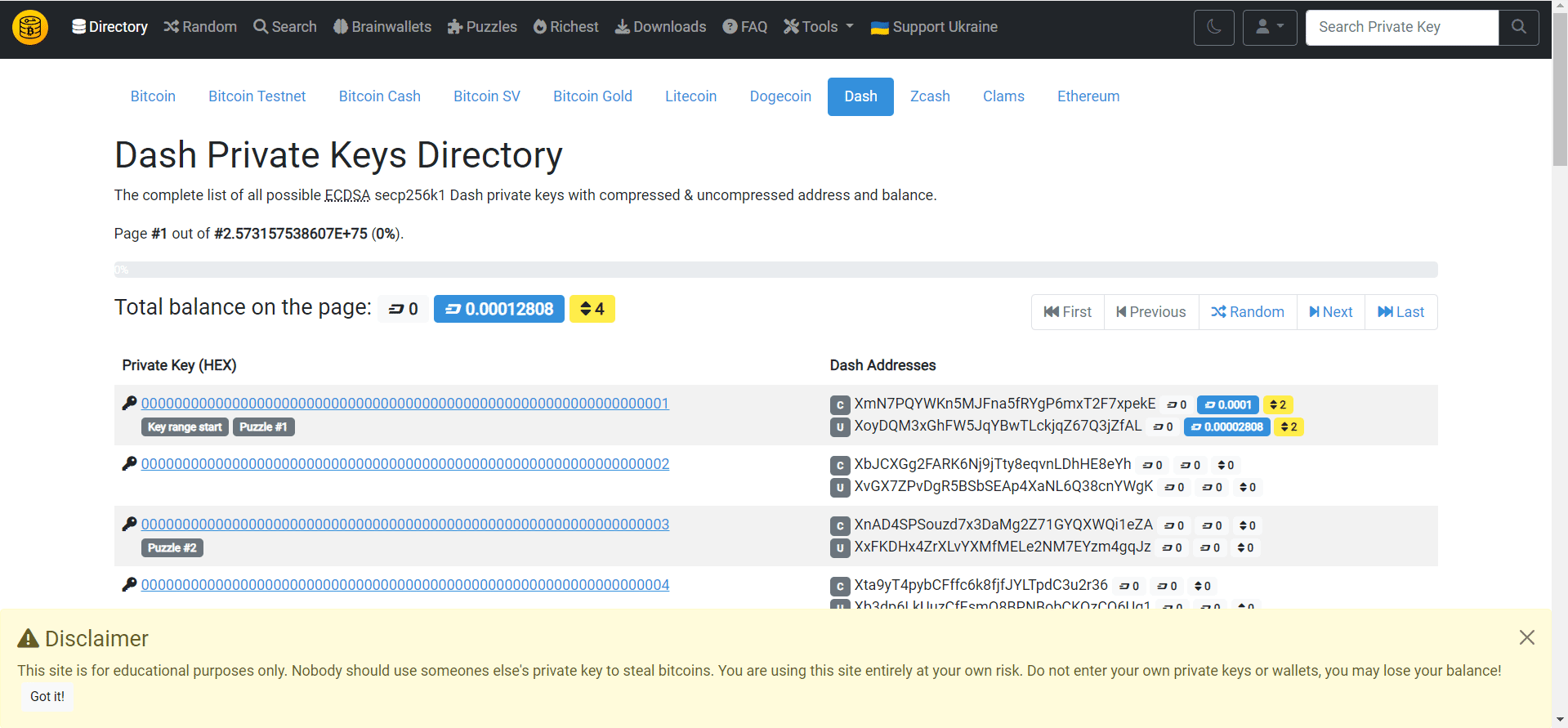Select address XoyDQM3xGhFW5JqYBwTLckjqZ67Q3jZfAL

[x=998, y=426]
